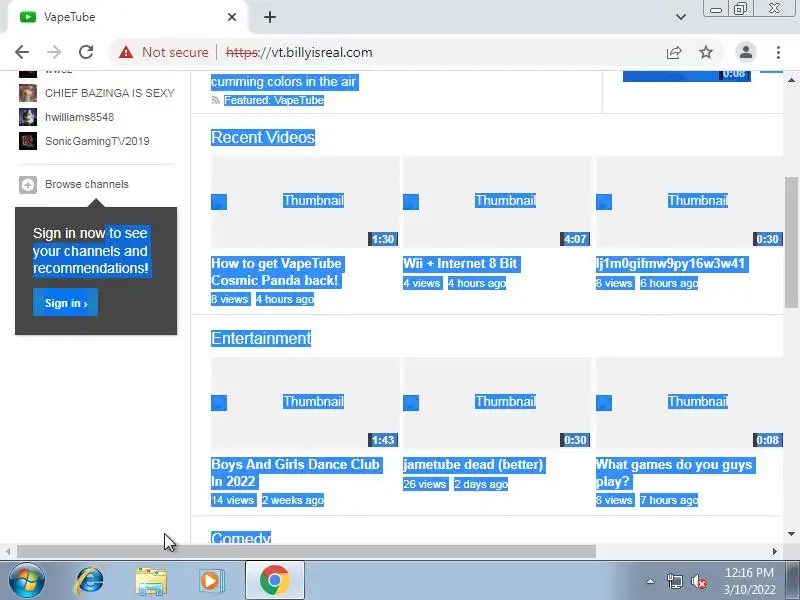
Task: Click the horizontal scrollbar thumb
Action: pyautogui.click(x=306, y=552)
